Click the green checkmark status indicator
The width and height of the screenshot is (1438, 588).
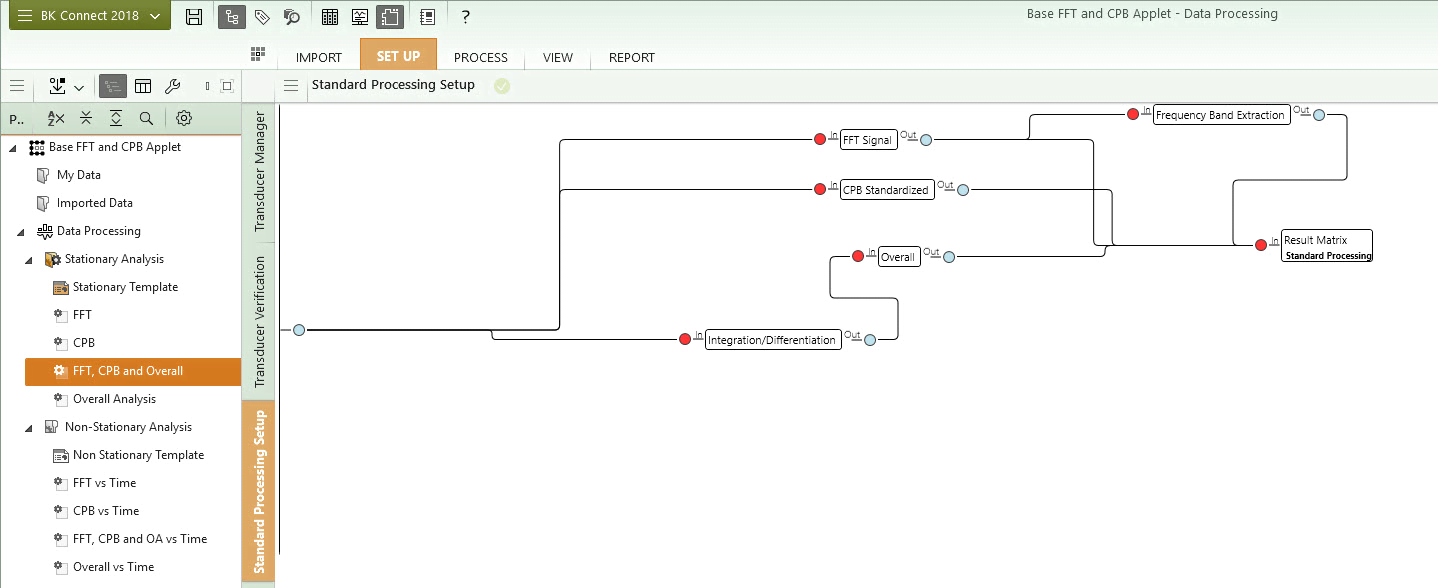[x=502, y=86]
